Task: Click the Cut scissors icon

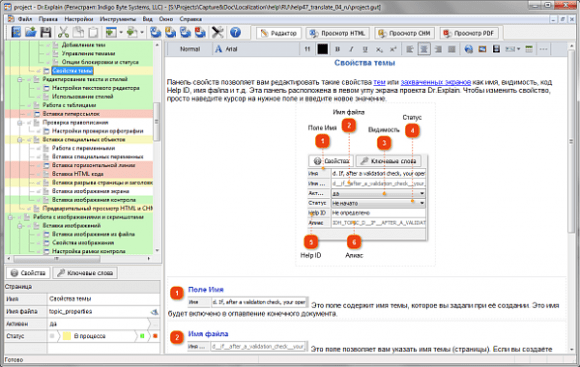Action: [63, 33]
